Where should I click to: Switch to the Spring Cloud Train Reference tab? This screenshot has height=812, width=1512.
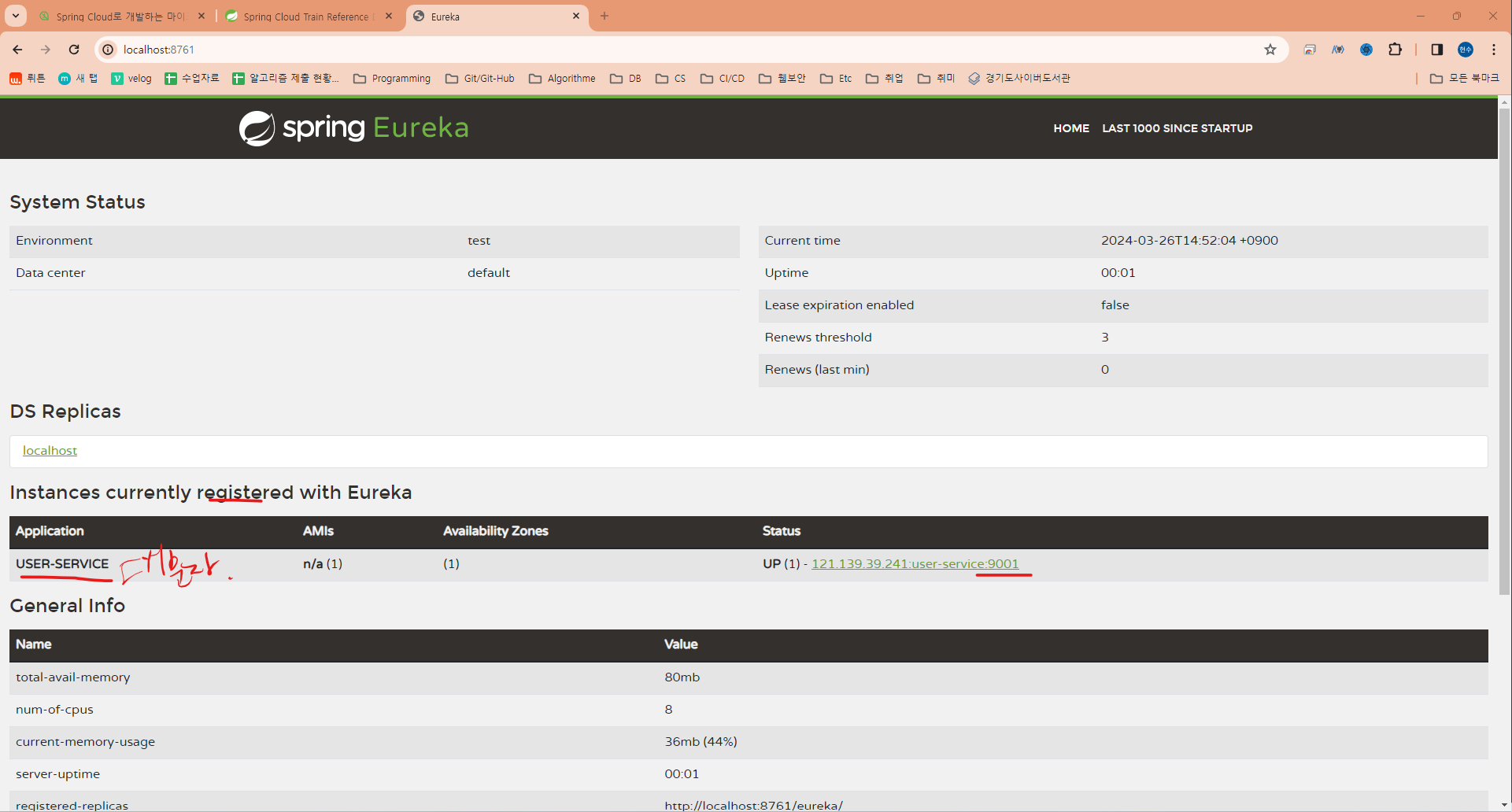309,17
